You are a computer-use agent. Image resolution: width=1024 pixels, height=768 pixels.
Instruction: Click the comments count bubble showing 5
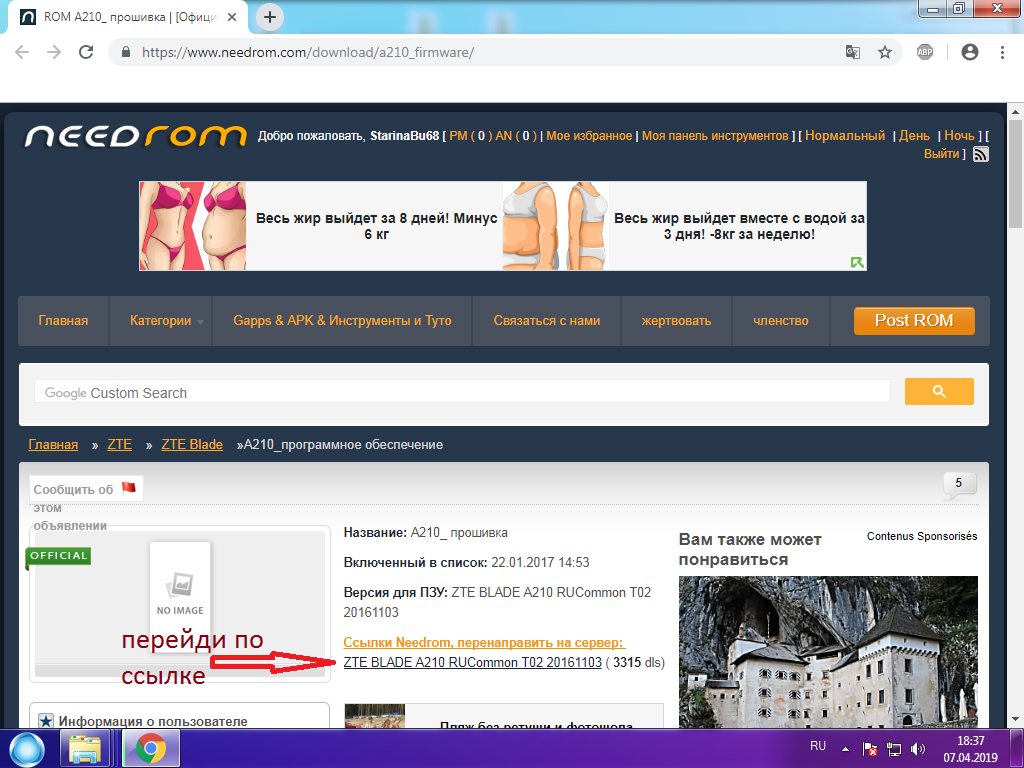pyautogui.click(x=958, y=484)
